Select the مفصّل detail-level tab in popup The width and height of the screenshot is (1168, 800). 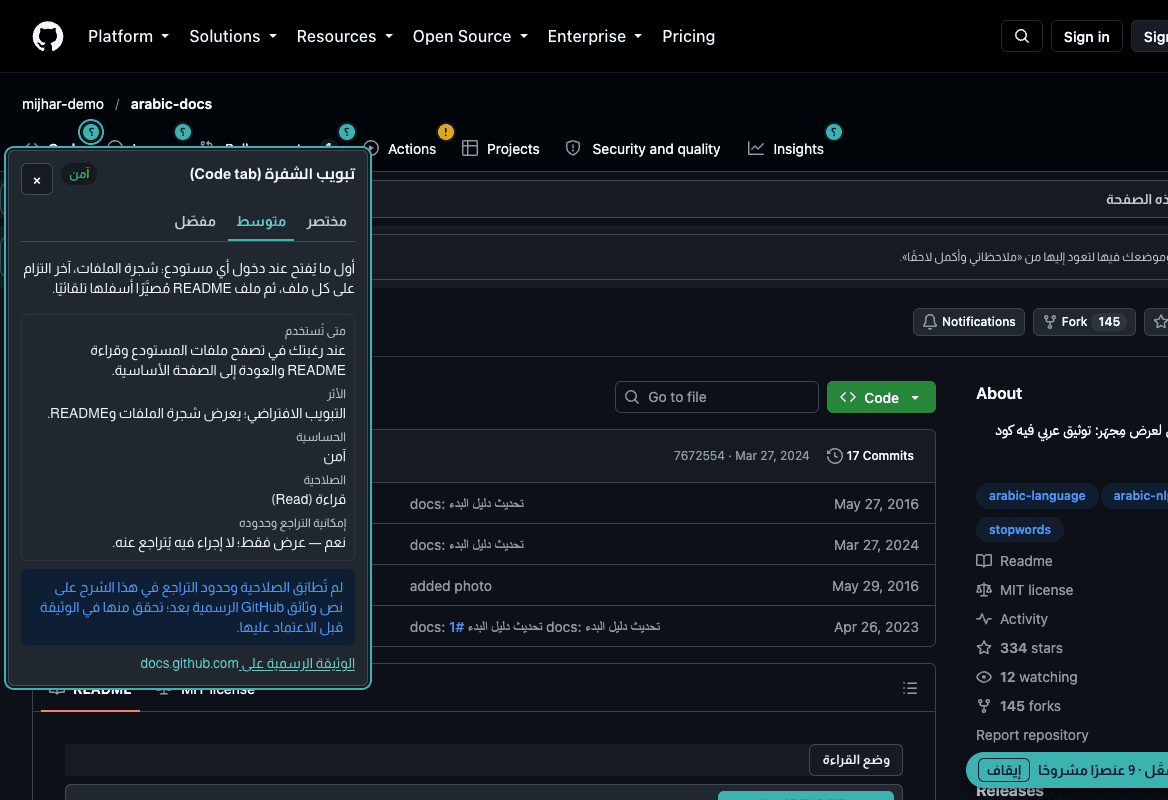(195, 221)
